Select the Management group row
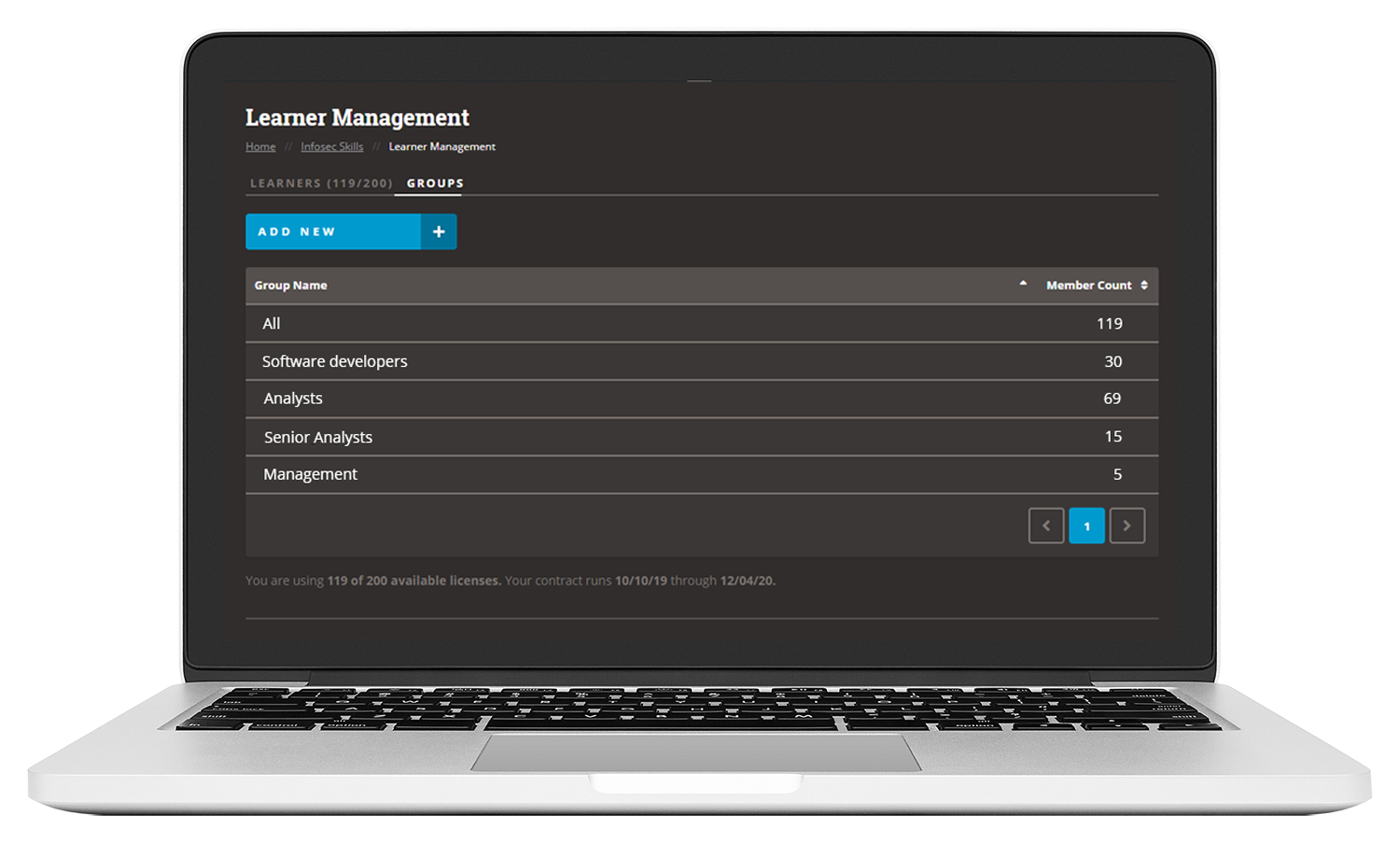 (x=310, y=474)
